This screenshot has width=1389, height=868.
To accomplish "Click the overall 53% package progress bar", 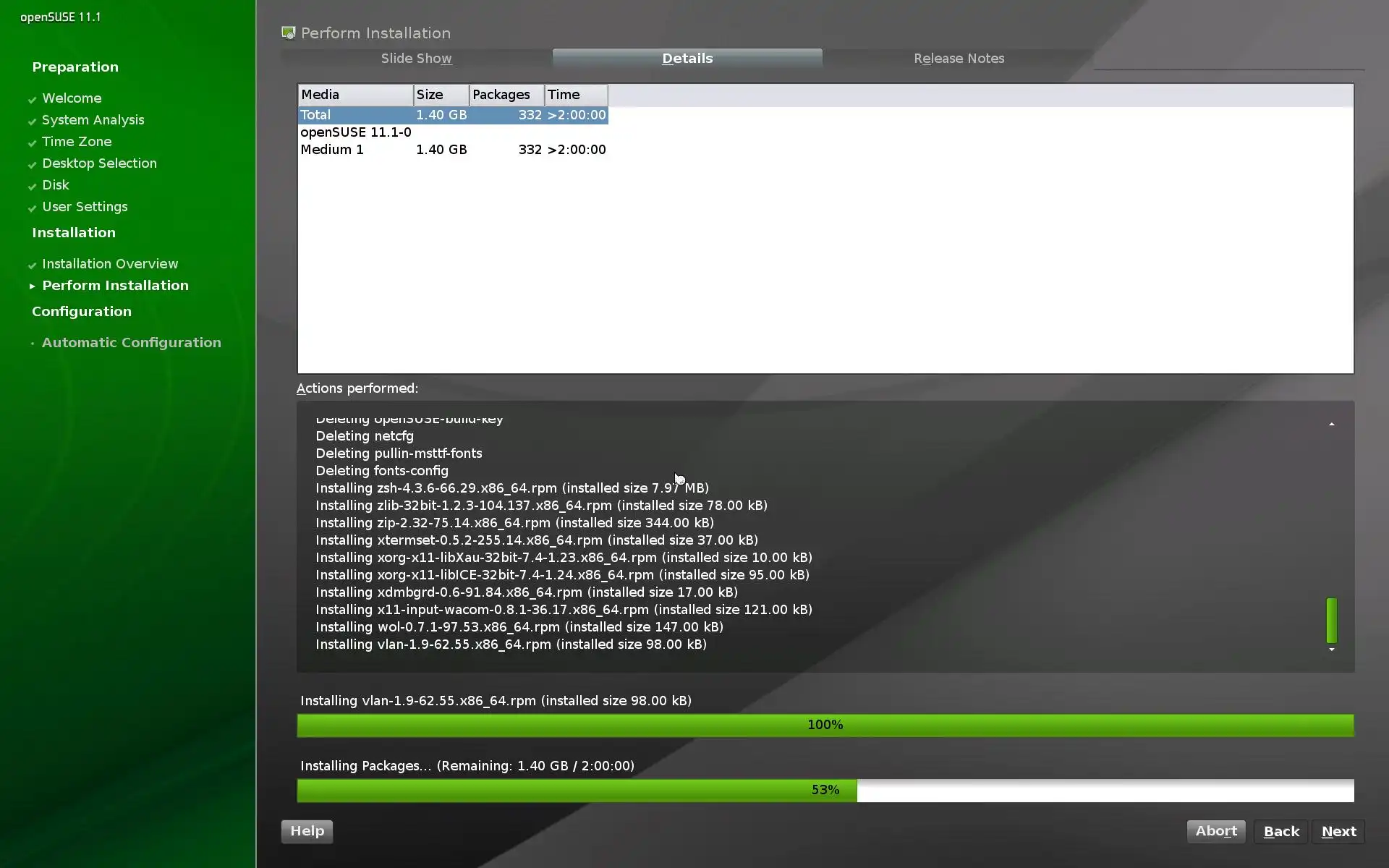I will [x=825, y=790].
